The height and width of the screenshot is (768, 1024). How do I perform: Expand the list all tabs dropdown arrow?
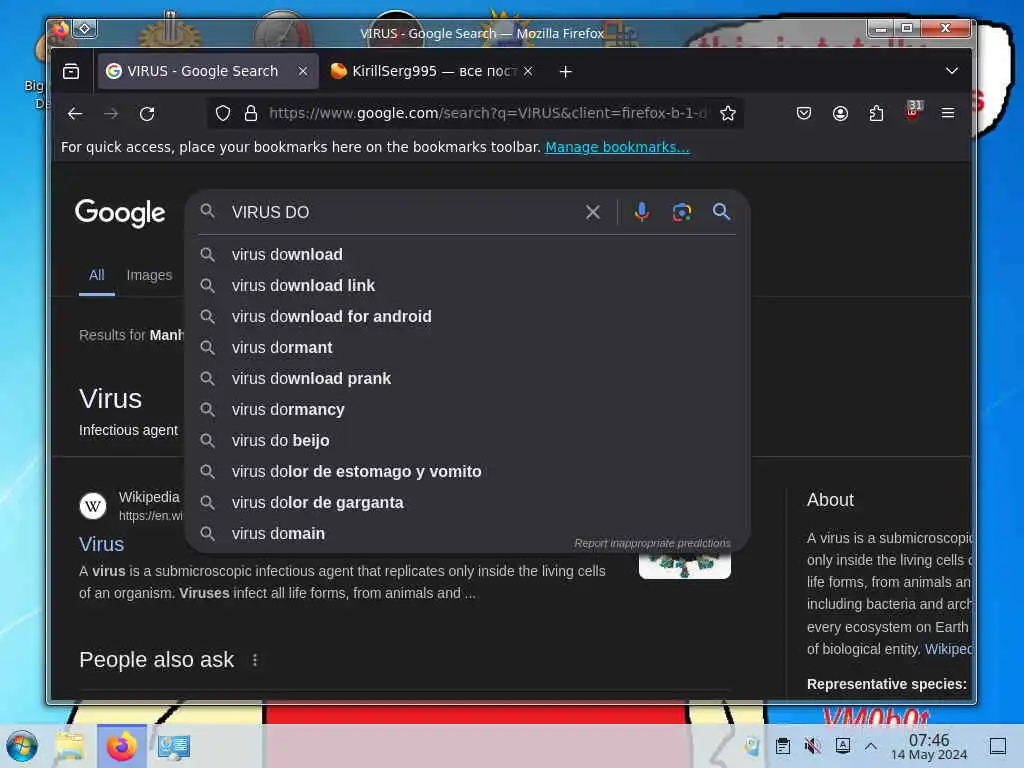pos(952,71)
